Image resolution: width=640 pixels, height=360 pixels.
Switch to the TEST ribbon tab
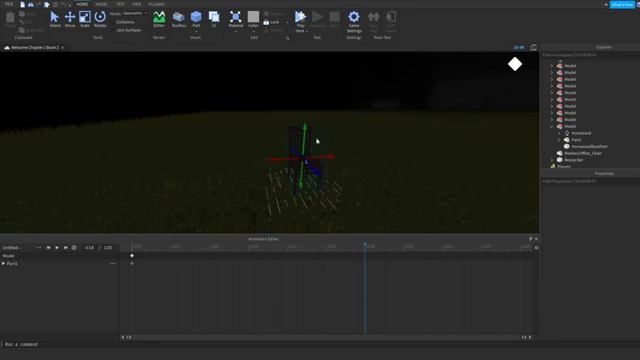pyautogui.click(x=120, y=4)
